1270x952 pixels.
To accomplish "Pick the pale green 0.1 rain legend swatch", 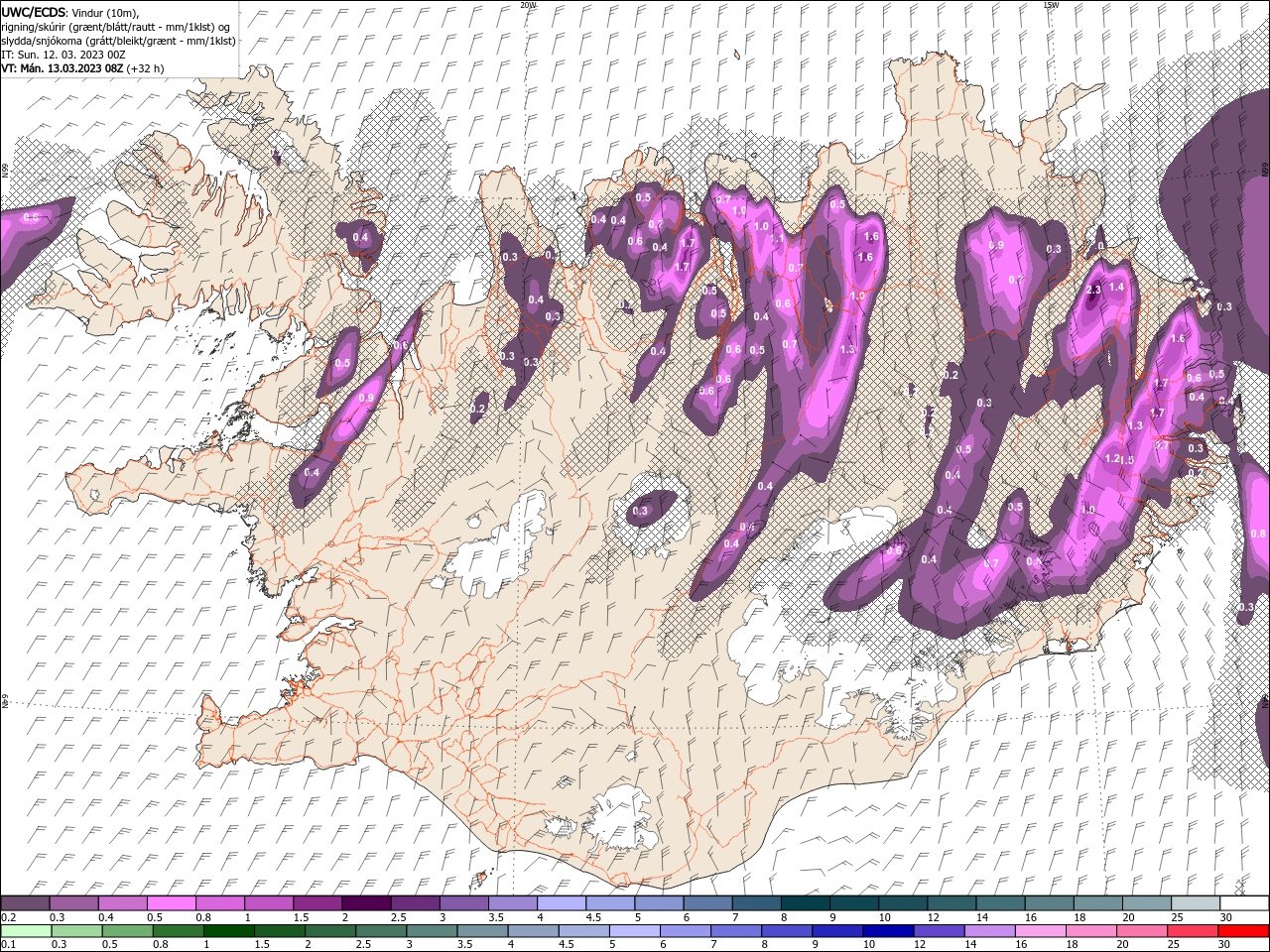I will coord(25,930).
